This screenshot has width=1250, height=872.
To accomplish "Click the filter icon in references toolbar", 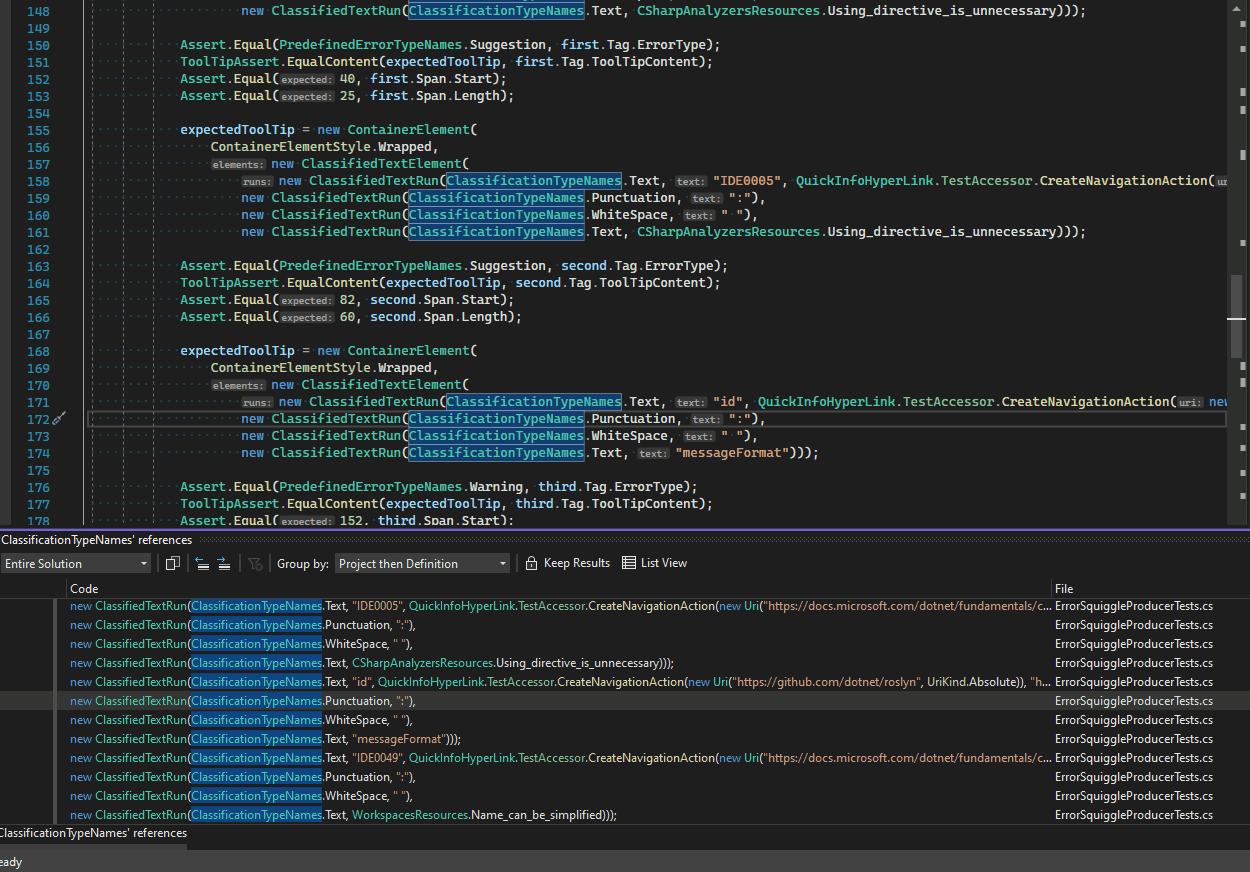I will tap(254, 562).
